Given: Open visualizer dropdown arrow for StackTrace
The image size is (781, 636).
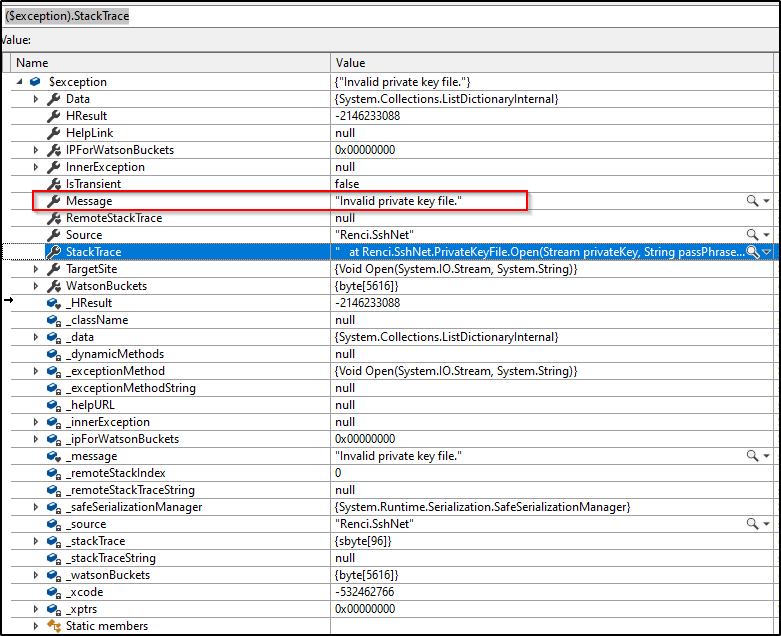Looking at the screenshot, I should tap(767, 252).
